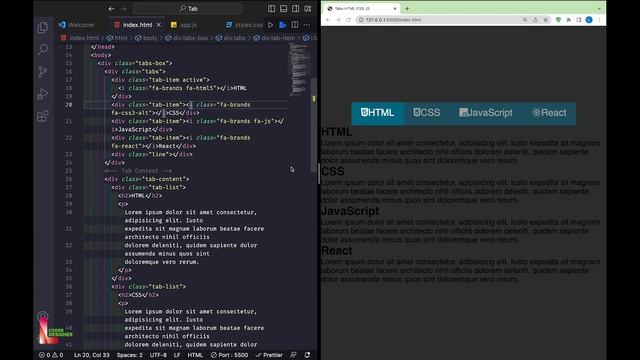Viewport: 640px width, 360px height.
Task: Zoom icon in browser address bar
Action: 525,20
